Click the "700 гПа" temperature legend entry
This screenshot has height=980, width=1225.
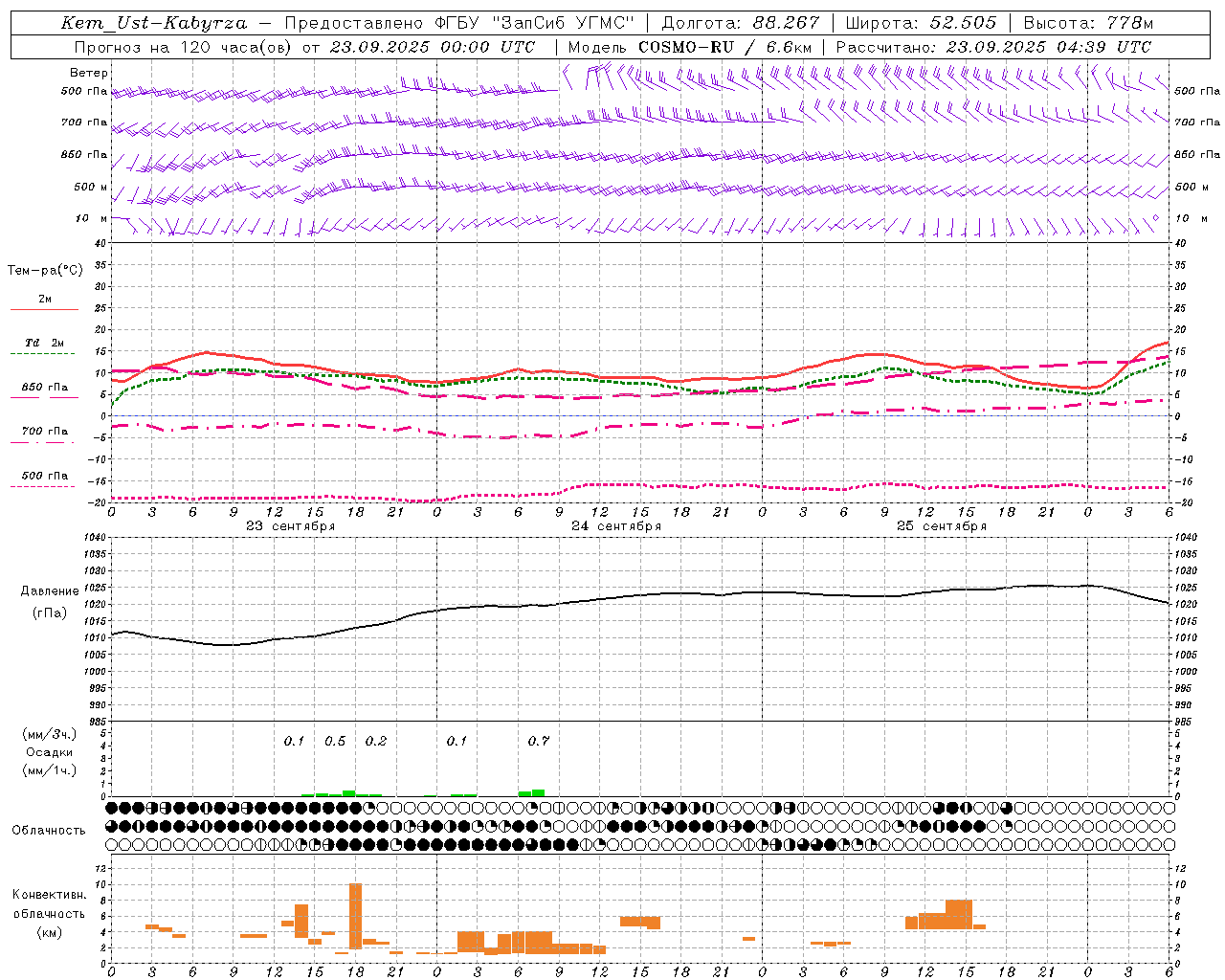click(44, 432)
